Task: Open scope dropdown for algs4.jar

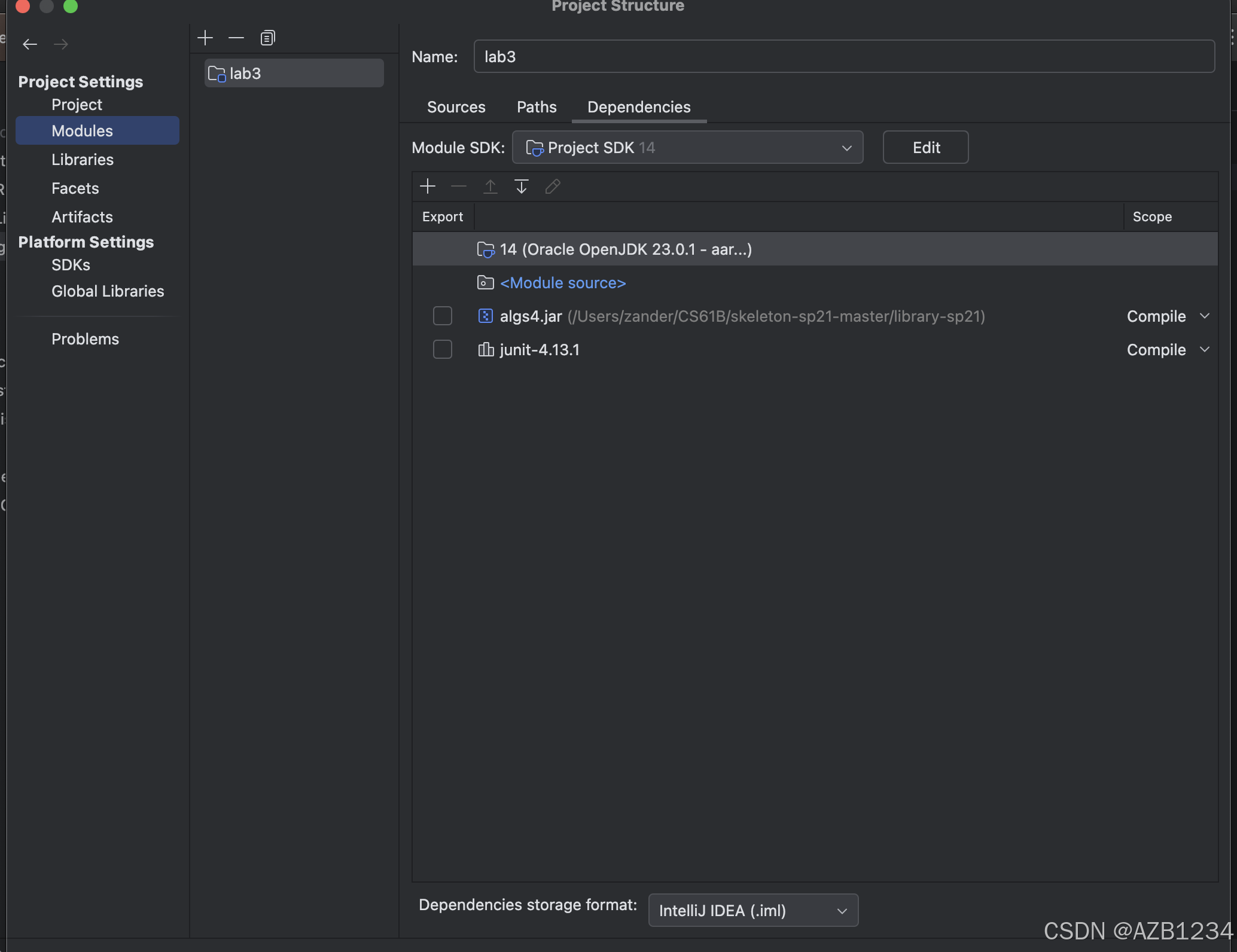Action: 1168,316
